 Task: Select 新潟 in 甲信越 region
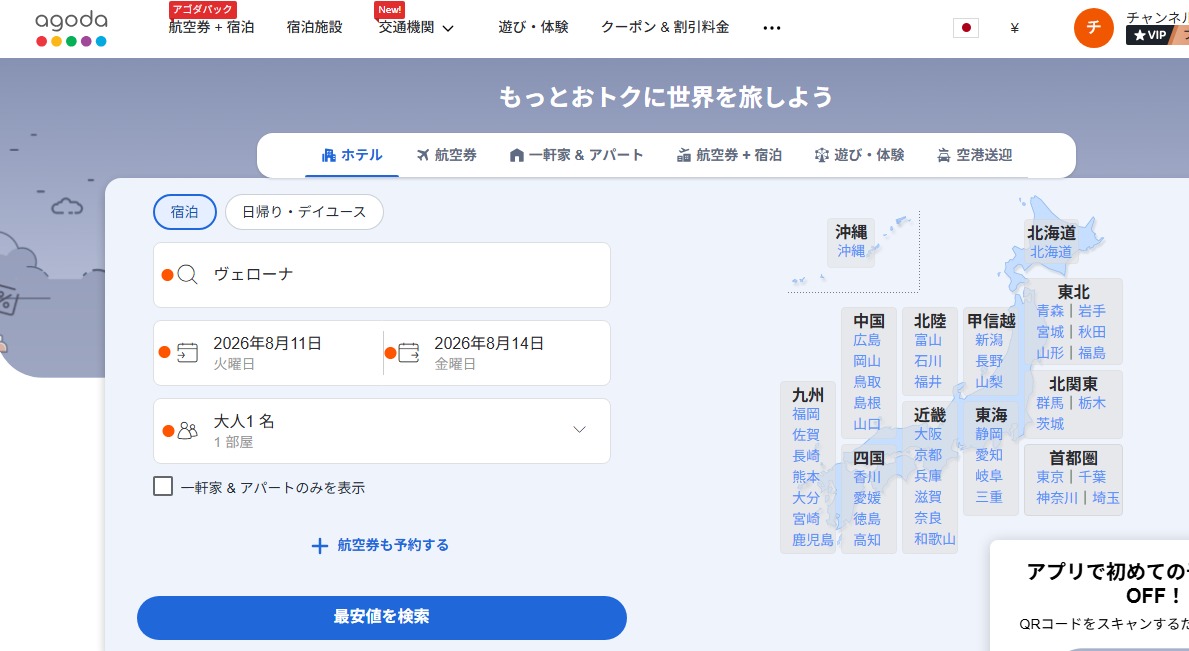[x=989, y=340]
